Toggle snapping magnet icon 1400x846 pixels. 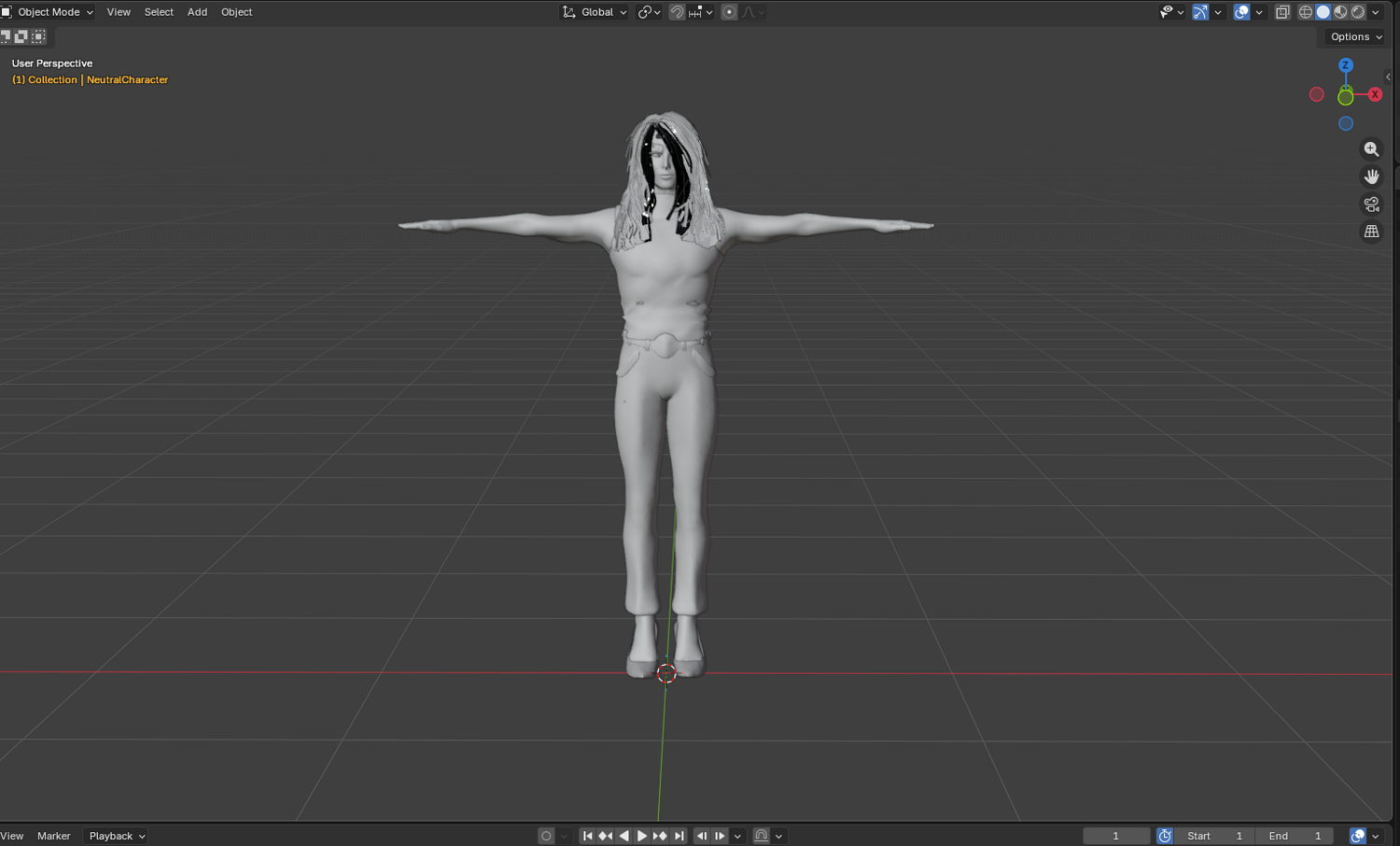[678, 12]
